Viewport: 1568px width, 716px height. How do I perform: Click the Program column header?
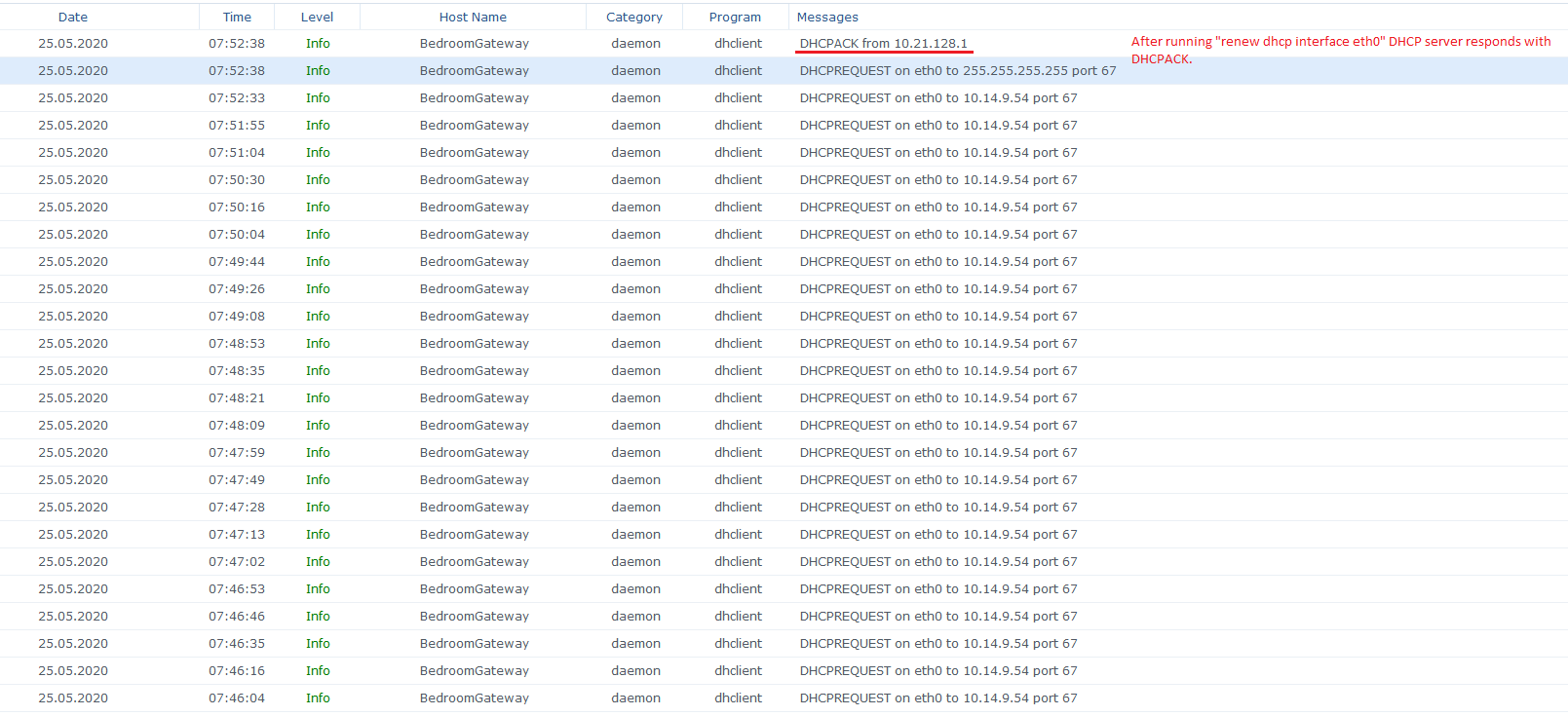click(x=736, y=17)
